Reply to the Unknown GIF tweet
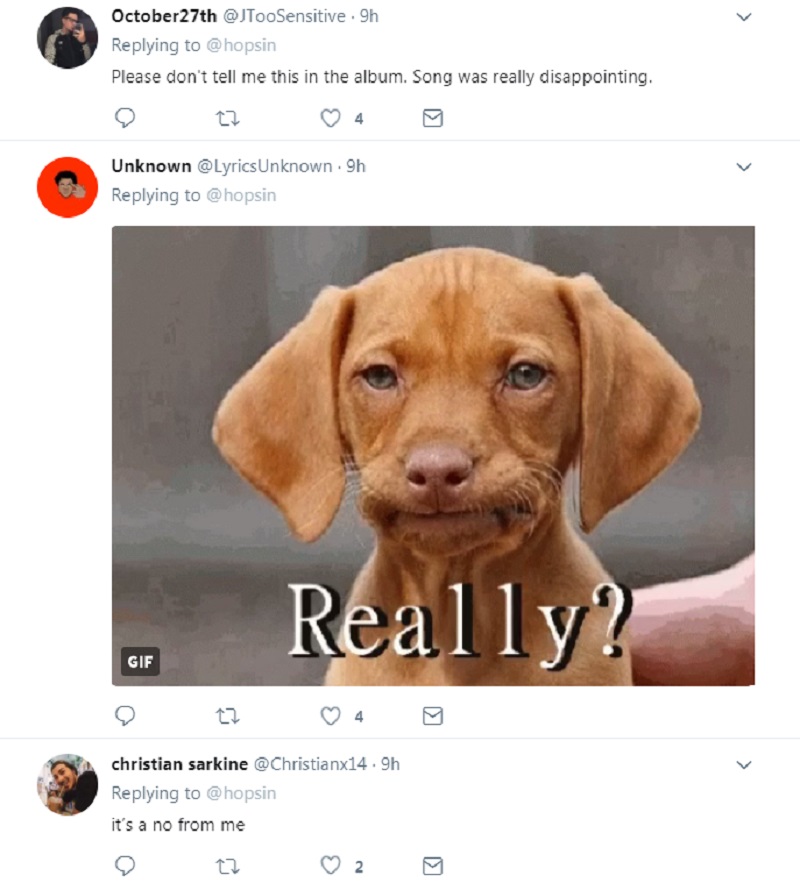Viewport: 800px width, 883px height. [125, 716]
